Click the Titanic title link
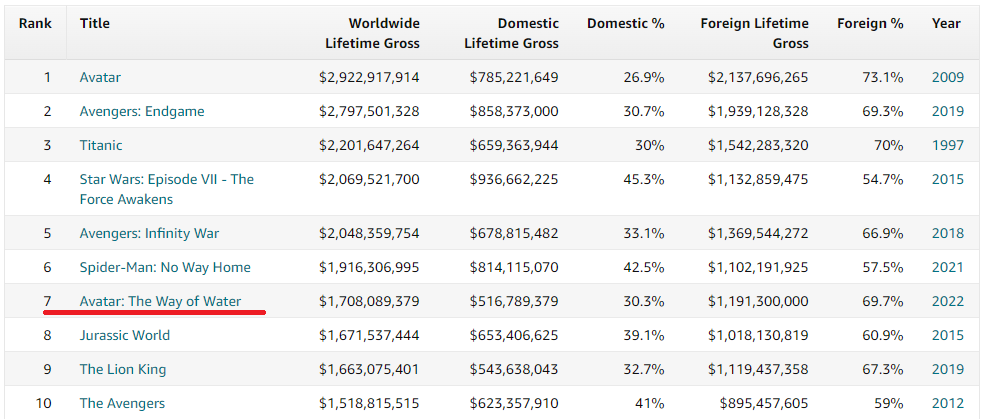This screenshot has height=419, width=984. click(x=101, y=145)
